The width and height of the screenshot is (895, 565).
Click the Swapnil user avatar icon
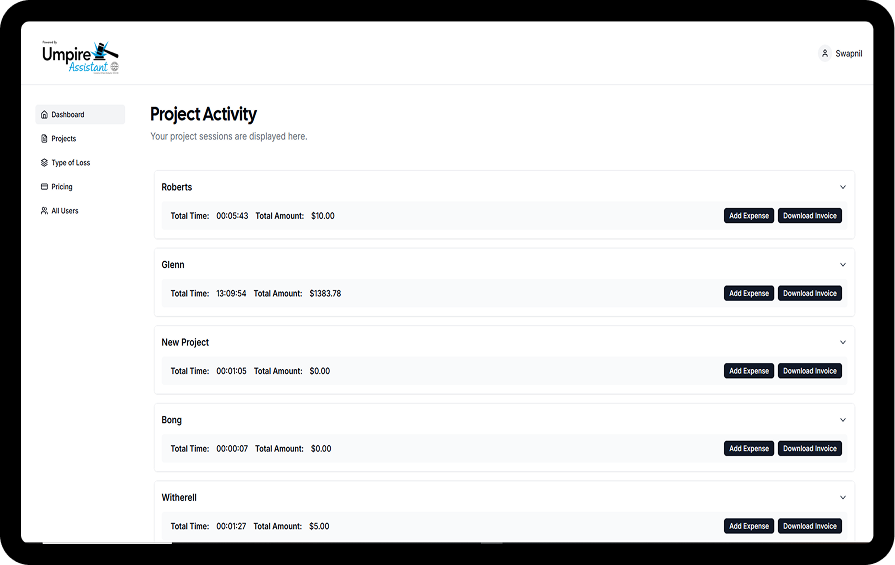click(825, 53)
